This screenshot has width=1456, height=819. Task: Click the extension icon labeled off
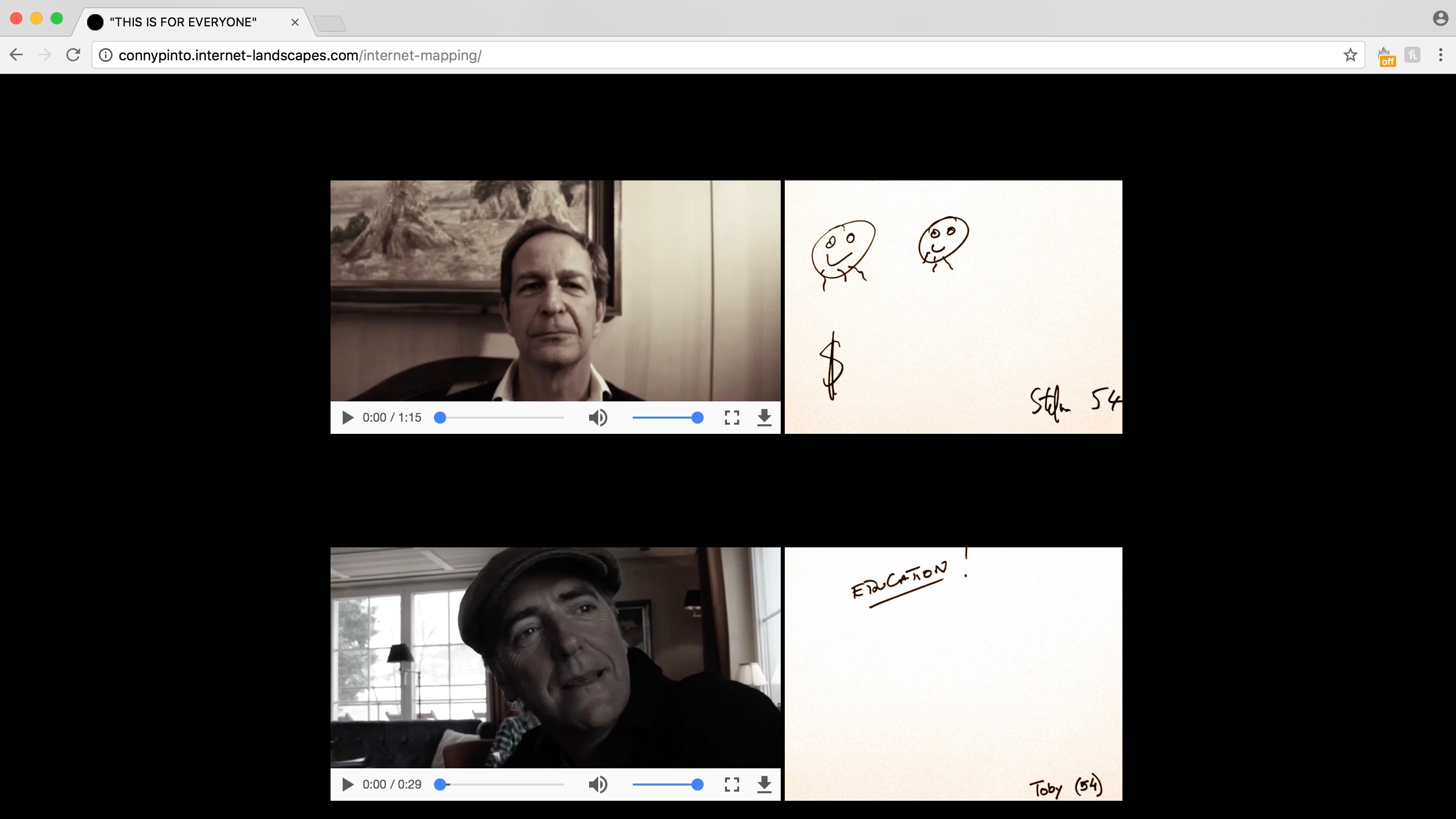pyautogui.click(x=1387, y=56)
